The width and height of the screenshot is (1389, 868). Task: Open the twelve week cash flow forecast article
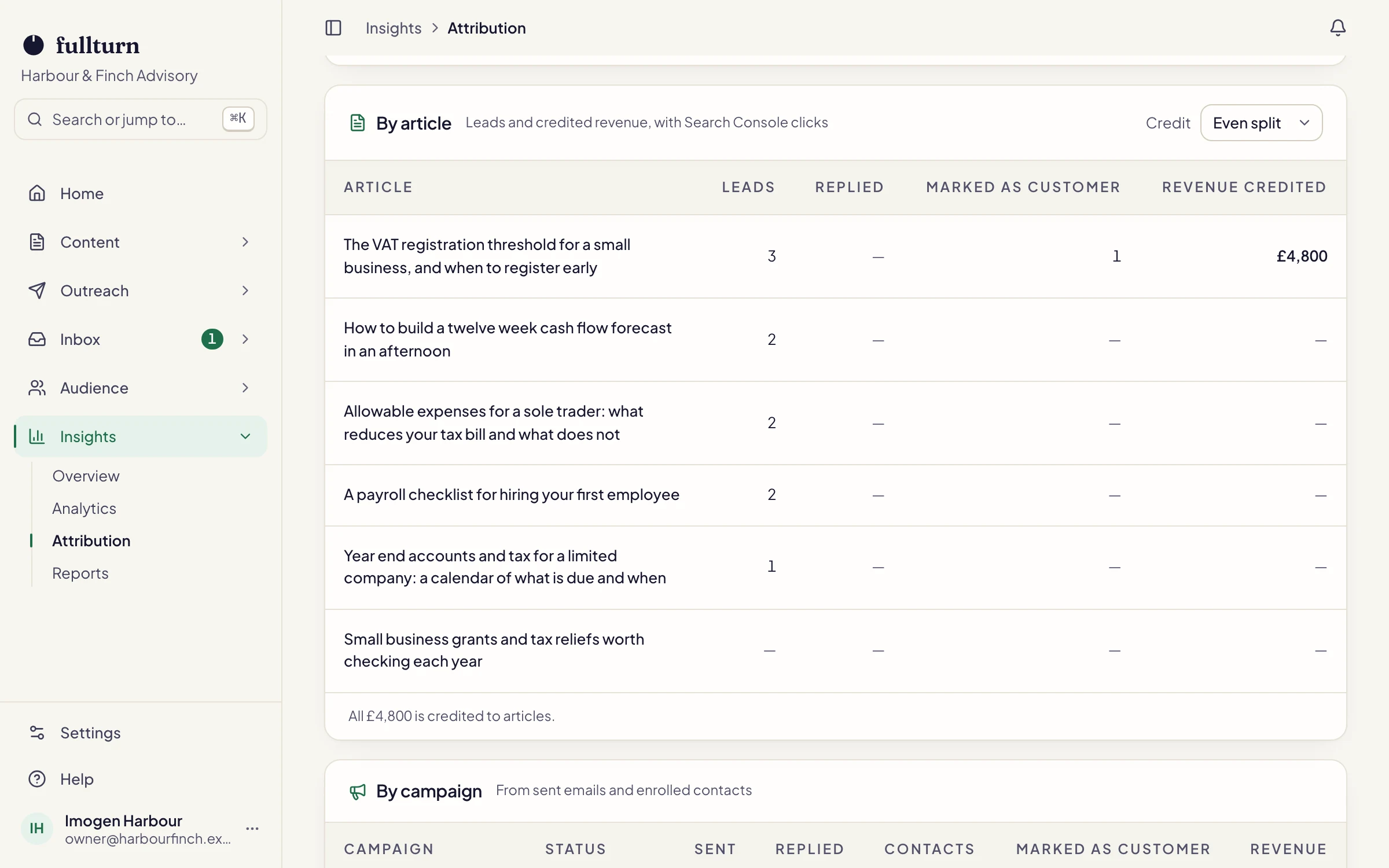[x=508, y=339]
